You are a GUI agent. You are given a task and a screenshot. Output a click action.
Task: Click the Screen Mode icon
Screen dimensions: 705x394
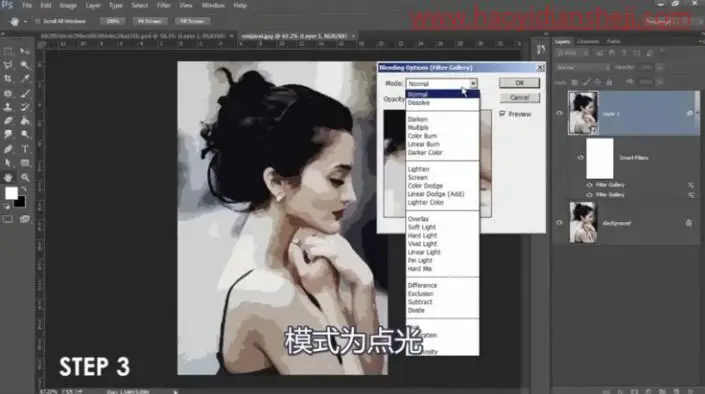[25, 219]
